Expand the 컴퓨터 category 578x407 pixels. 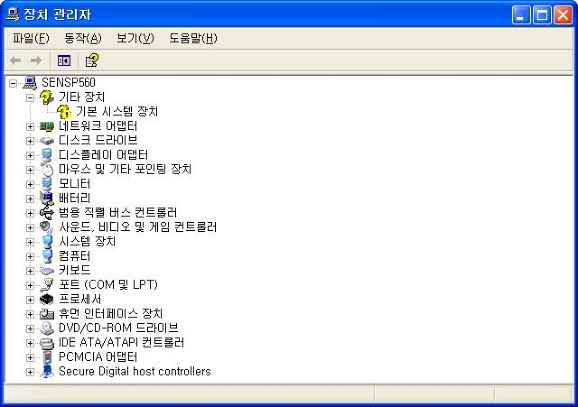pyautogui.click(x=30, y=257)
